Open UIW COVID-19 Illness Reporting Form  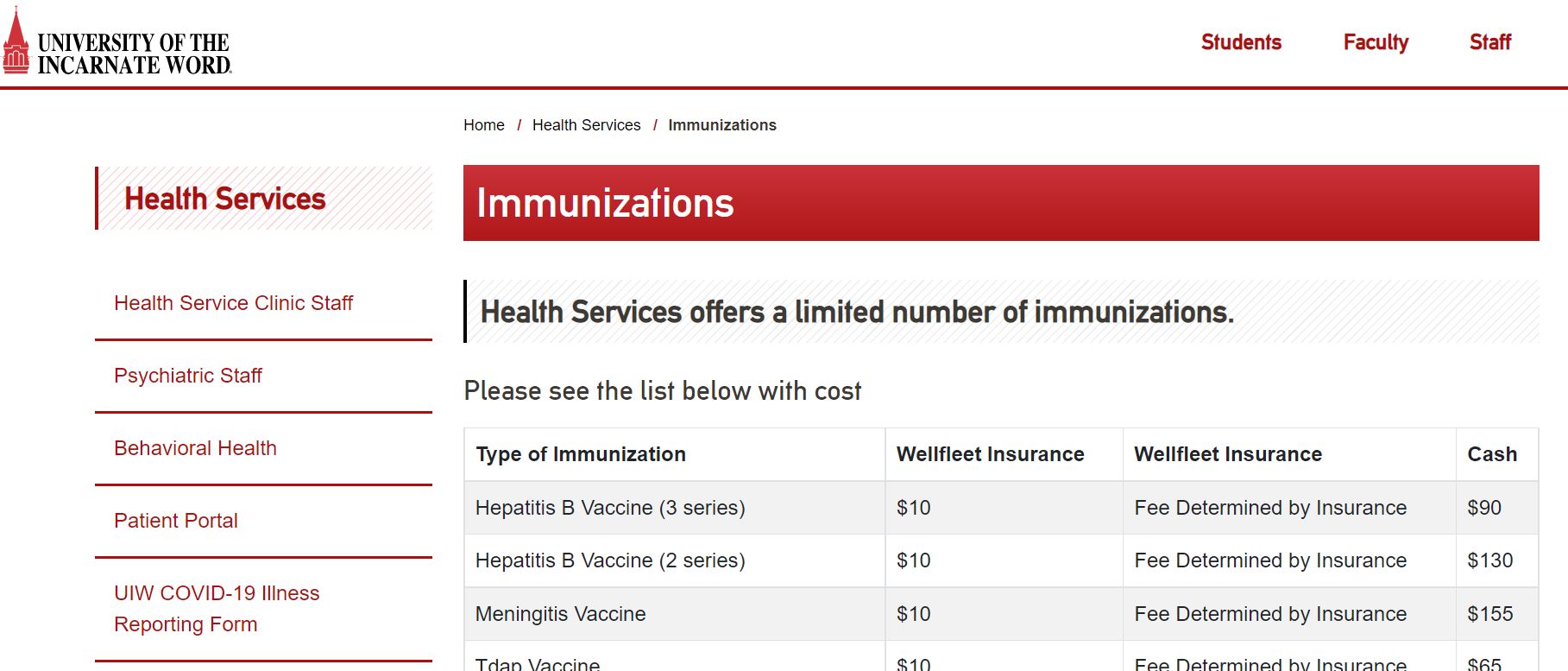pos(217,609)
